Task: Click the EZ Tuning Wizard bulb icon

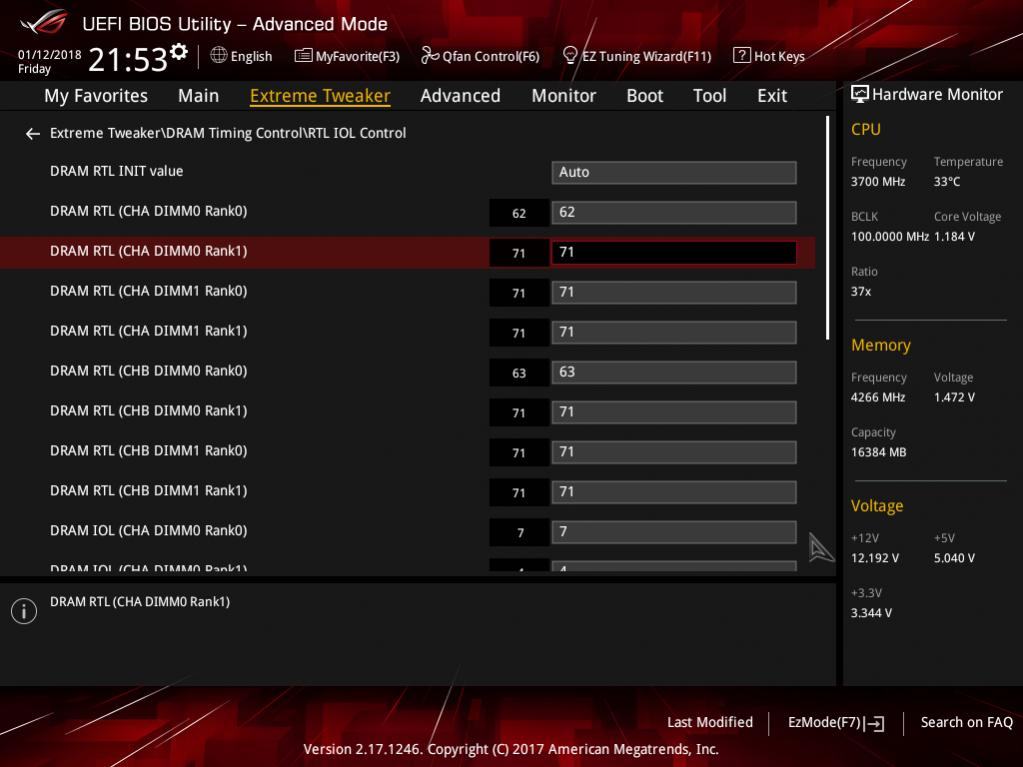Action: pos(570,55)
